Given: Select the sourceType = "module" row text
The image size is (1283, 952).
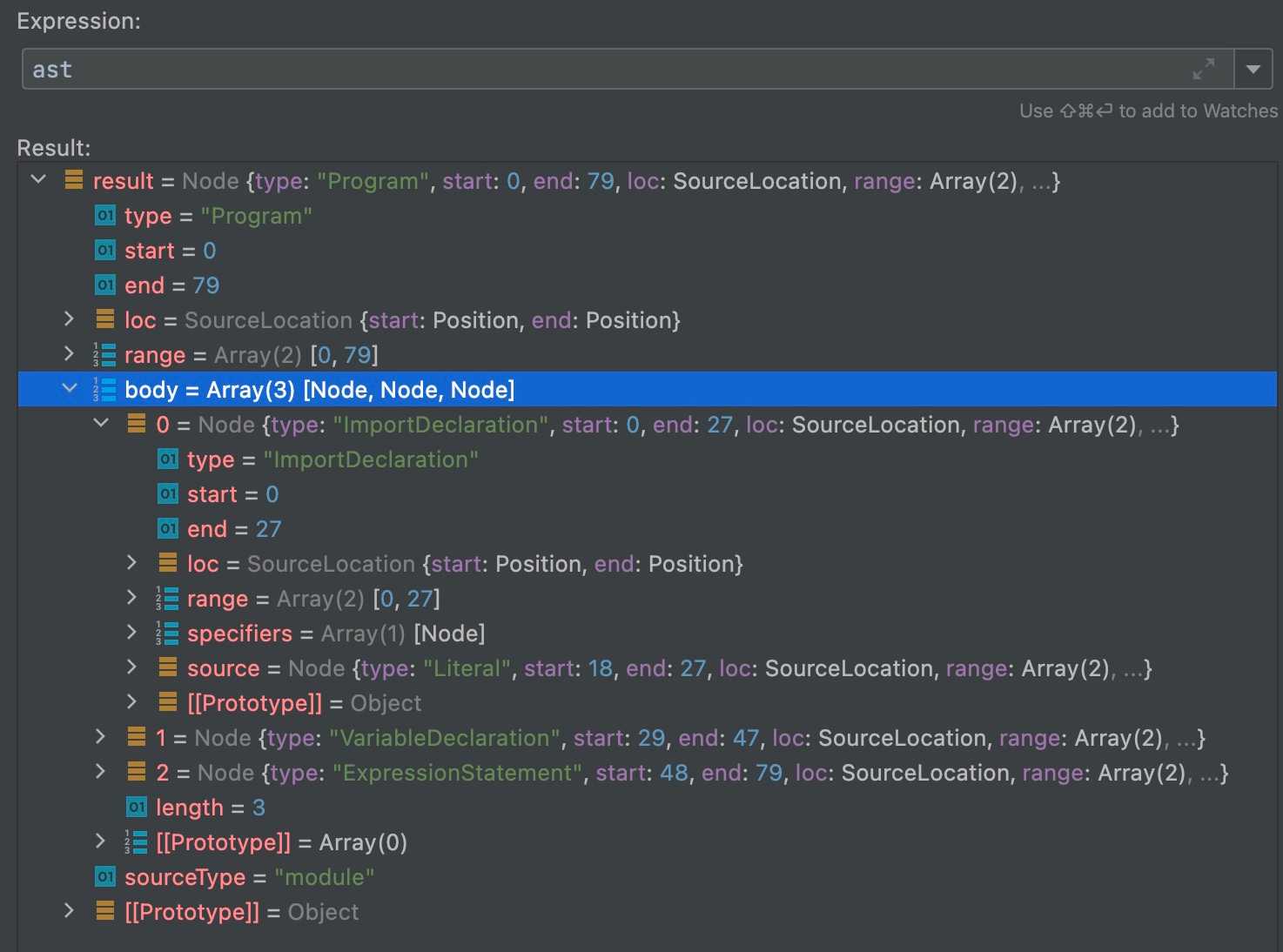Looking at the screenshot, I should point(249,877).
